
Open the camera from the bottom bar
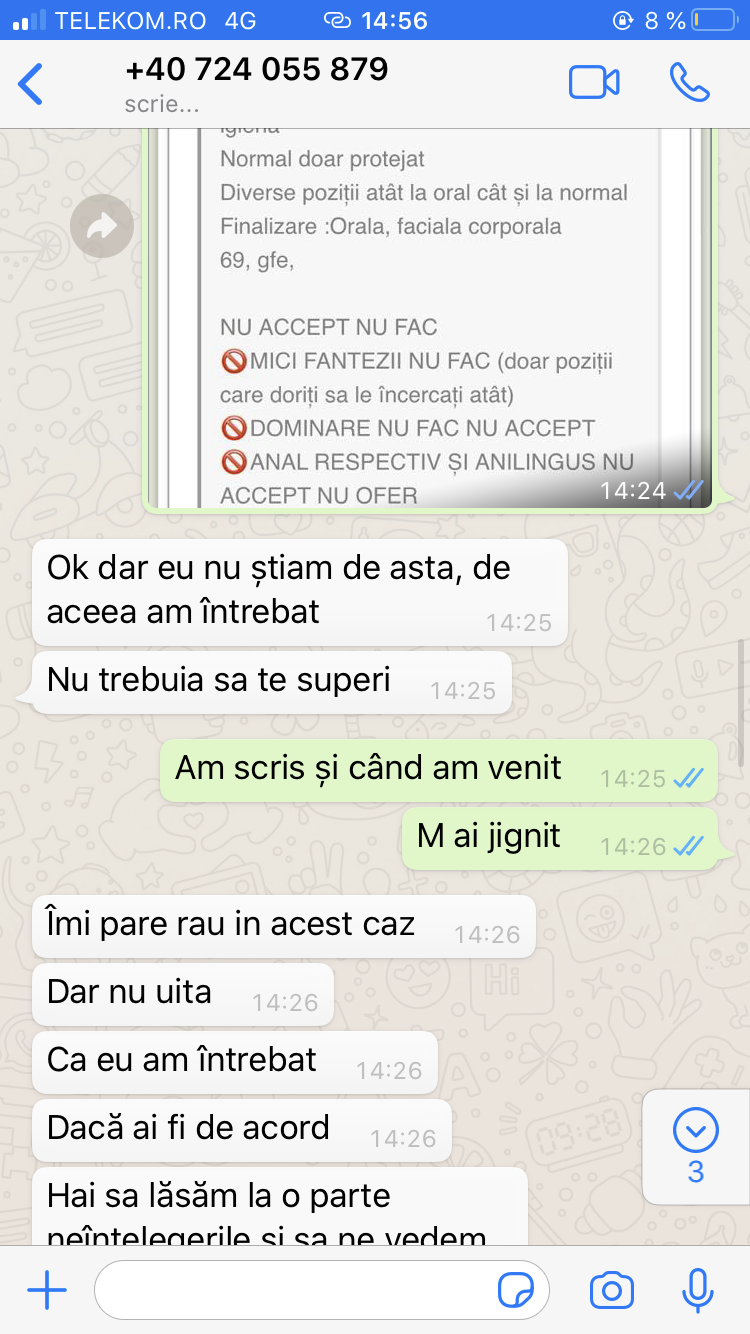(611, 1291)
